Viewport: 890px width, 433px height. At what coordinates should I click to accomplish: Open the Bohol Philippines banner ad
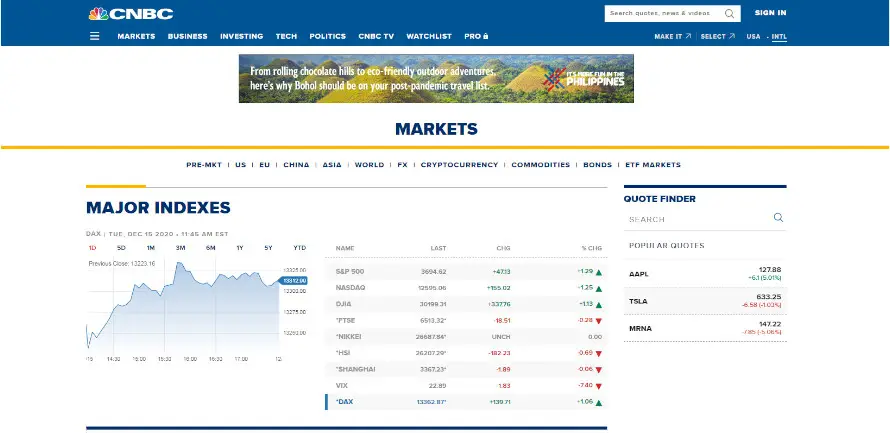436,78
